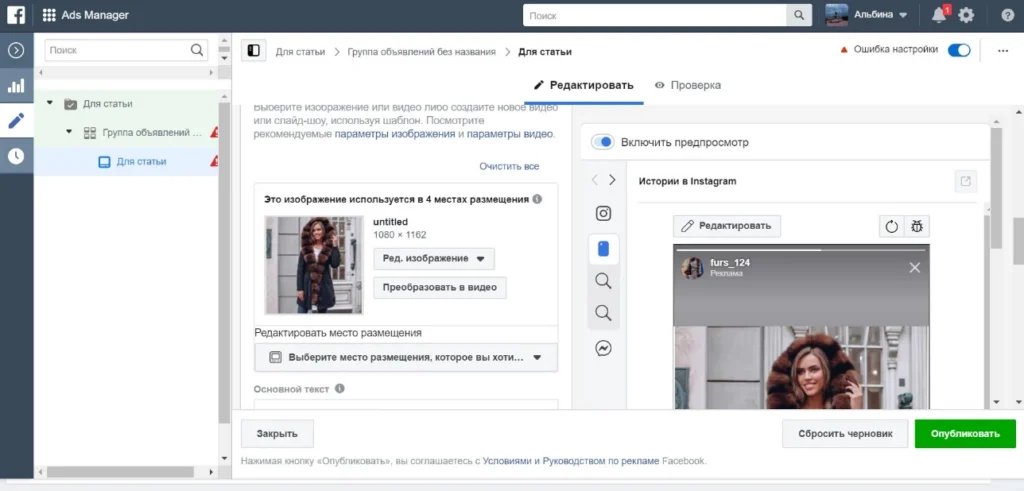Click the left panel horizontal scrollbar
This screenshot has width=1024, height=491.
point(120,471)
